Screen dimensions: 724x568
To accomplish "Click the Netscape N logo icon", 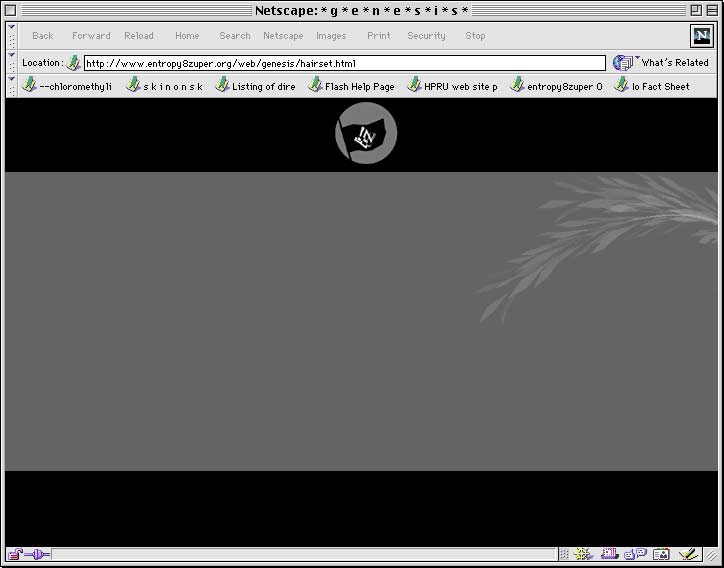I will (702, 36).
